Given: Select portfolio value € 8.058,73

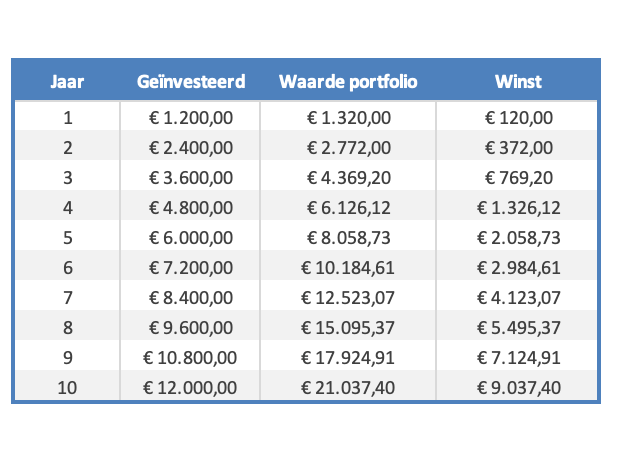Looking at the screenshot, I should click(x=348, y=238).
